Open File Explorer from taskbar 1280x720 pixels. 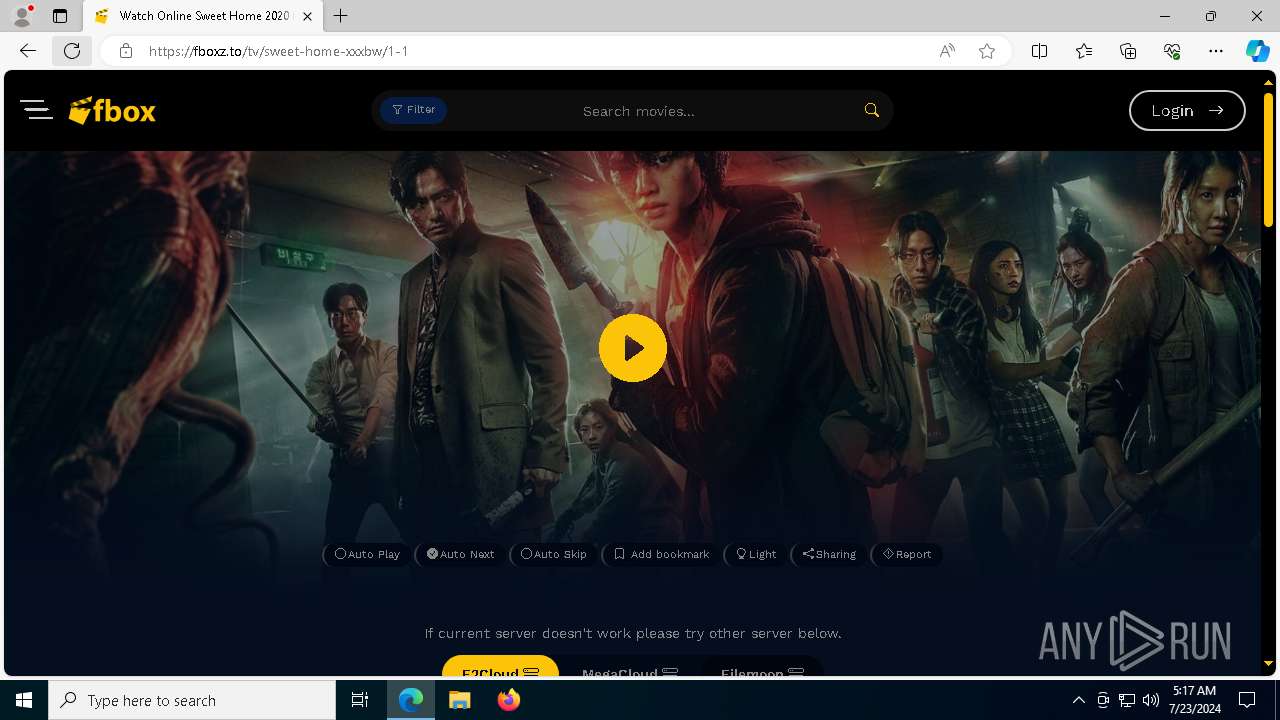[x=459, y=700]
